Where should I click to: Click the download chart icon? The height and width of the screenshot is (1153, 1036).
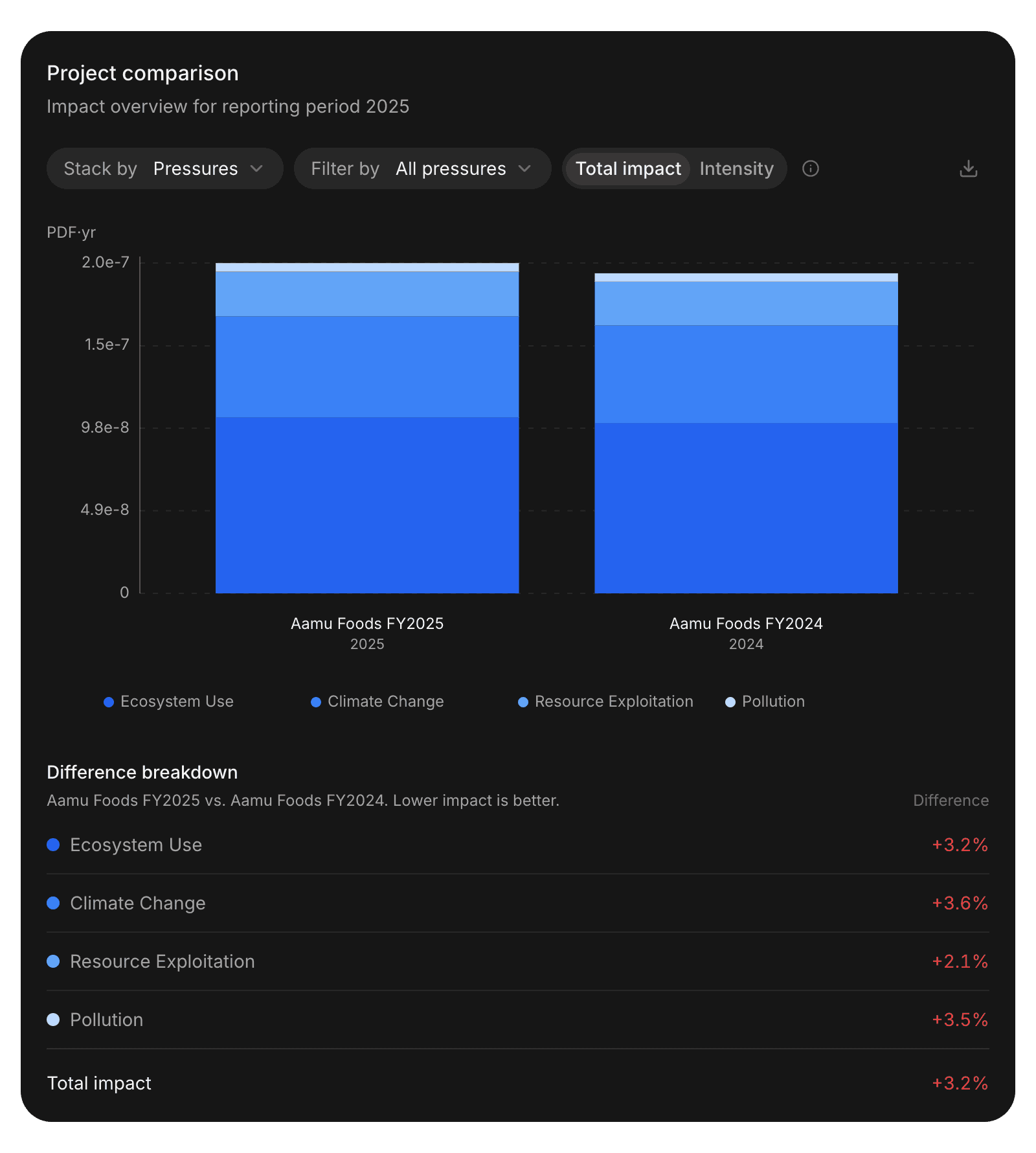coord(968,168)
